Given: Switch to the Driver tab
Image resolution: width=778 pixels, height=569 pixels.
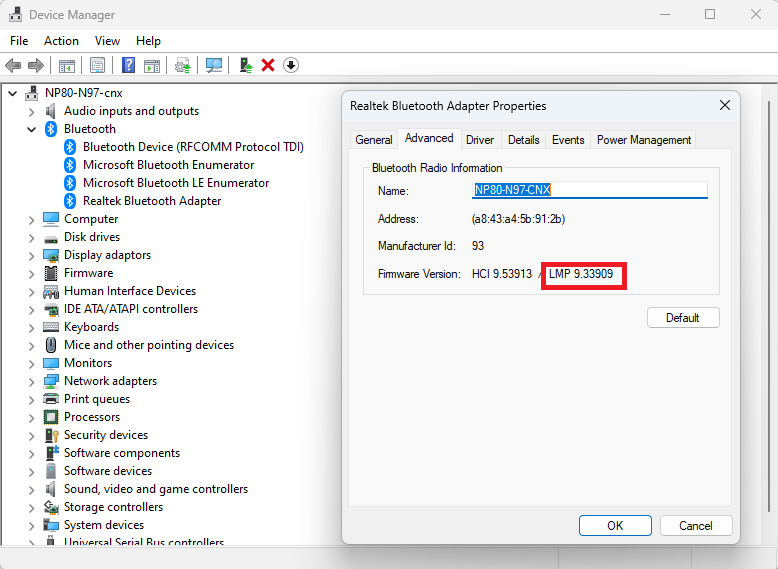Looking at the screenshot, I should tap(480, 140).
